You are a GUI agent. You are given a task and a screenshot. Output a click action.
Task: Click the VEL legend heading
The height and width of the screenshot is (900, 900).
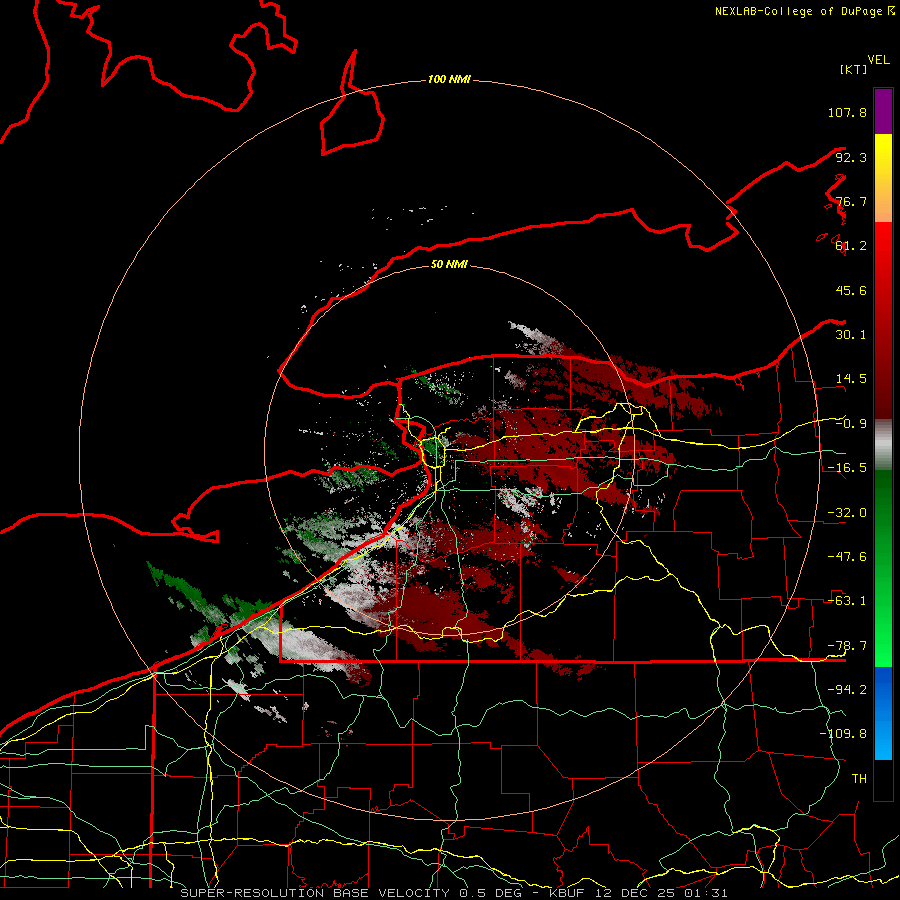878,60
